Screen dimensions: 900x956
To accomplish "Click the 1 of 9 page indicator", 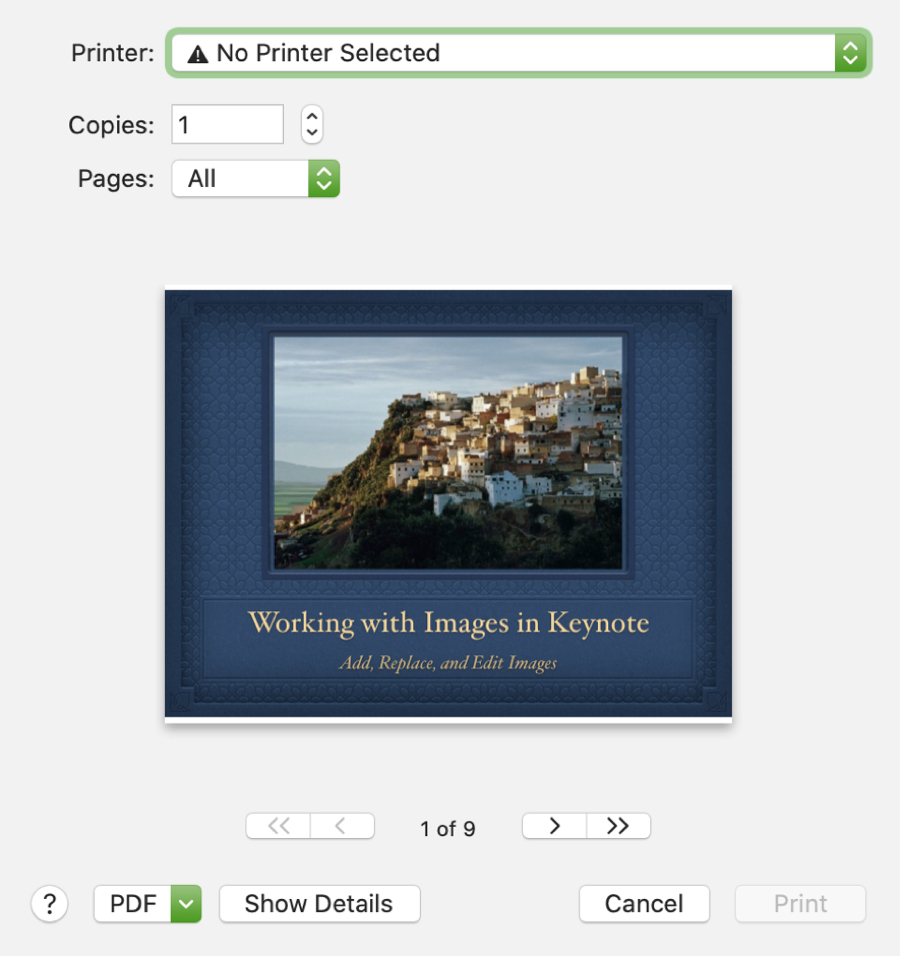I will click(x=448, y=829).
